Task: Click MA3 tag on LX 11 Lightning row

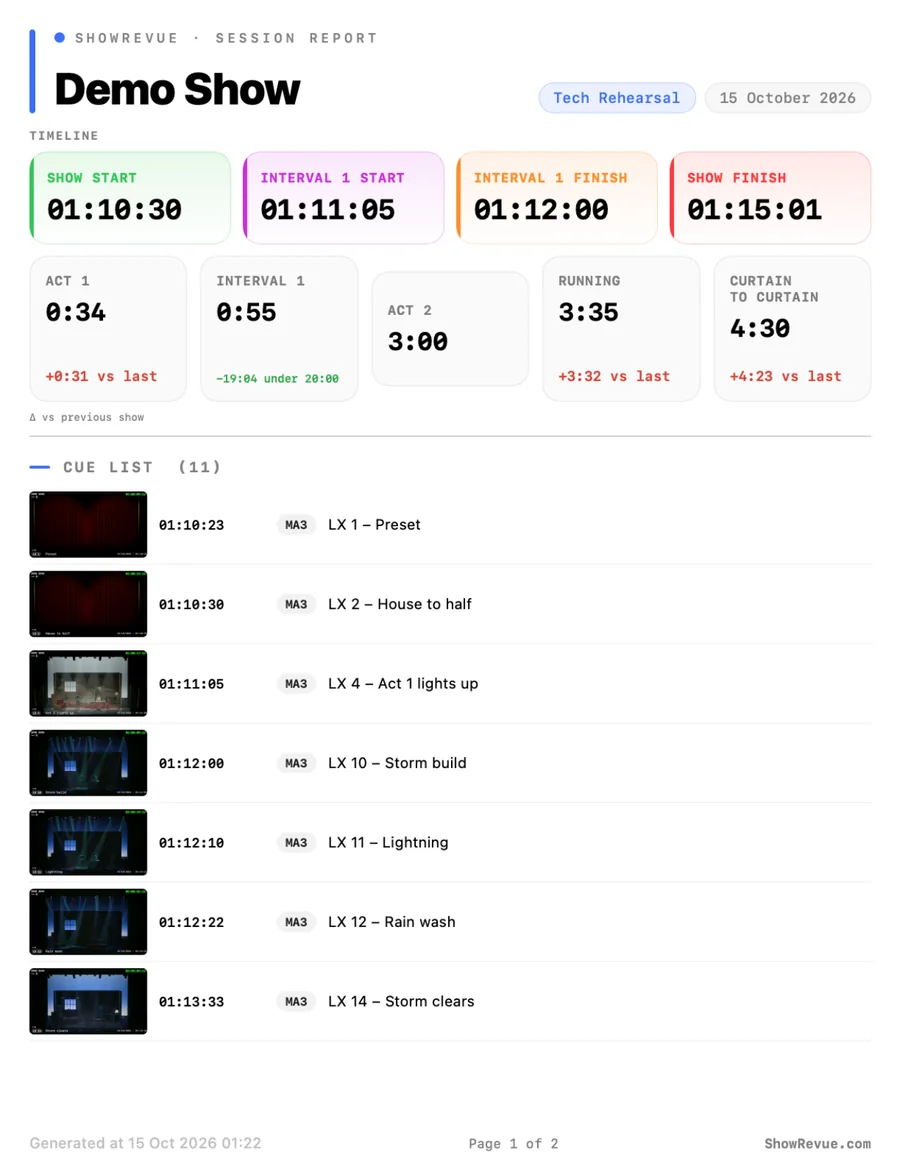Action: (296, 843)
